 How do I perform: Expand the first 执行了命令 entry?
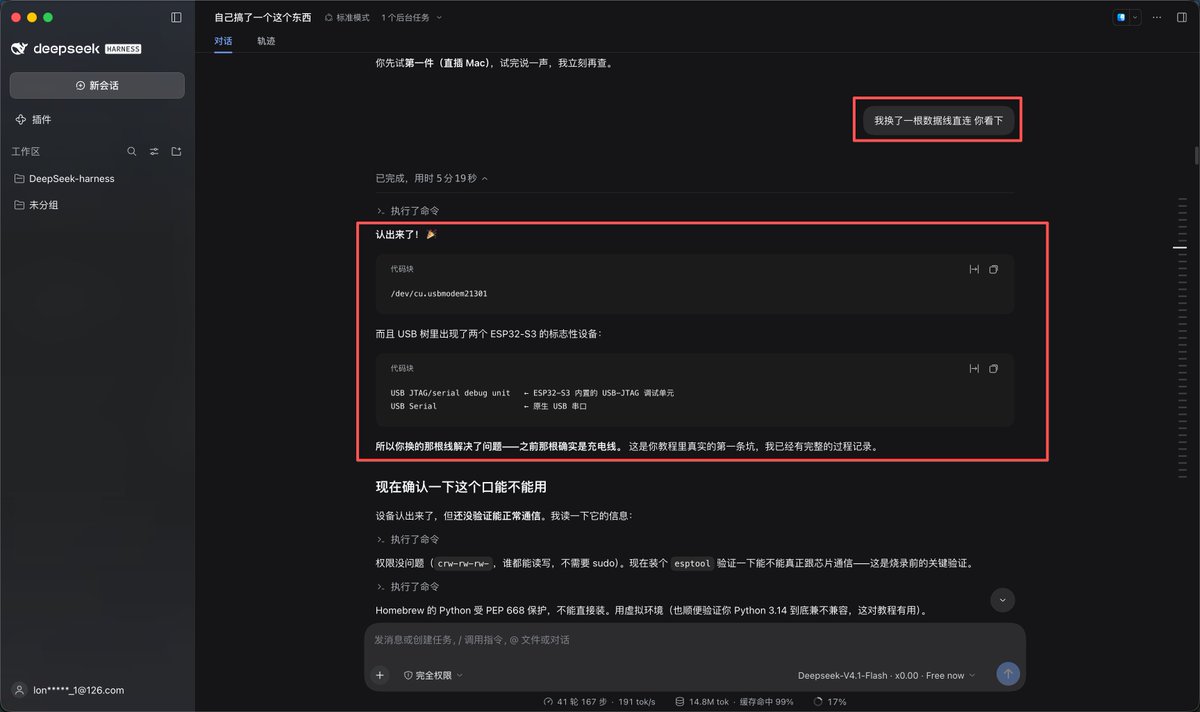tap(408, 211)
